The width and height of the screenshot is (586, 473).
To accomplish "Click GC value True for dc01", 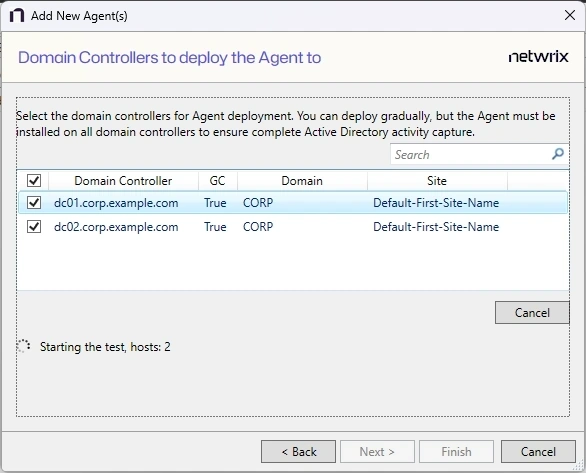I will (215, 203).
